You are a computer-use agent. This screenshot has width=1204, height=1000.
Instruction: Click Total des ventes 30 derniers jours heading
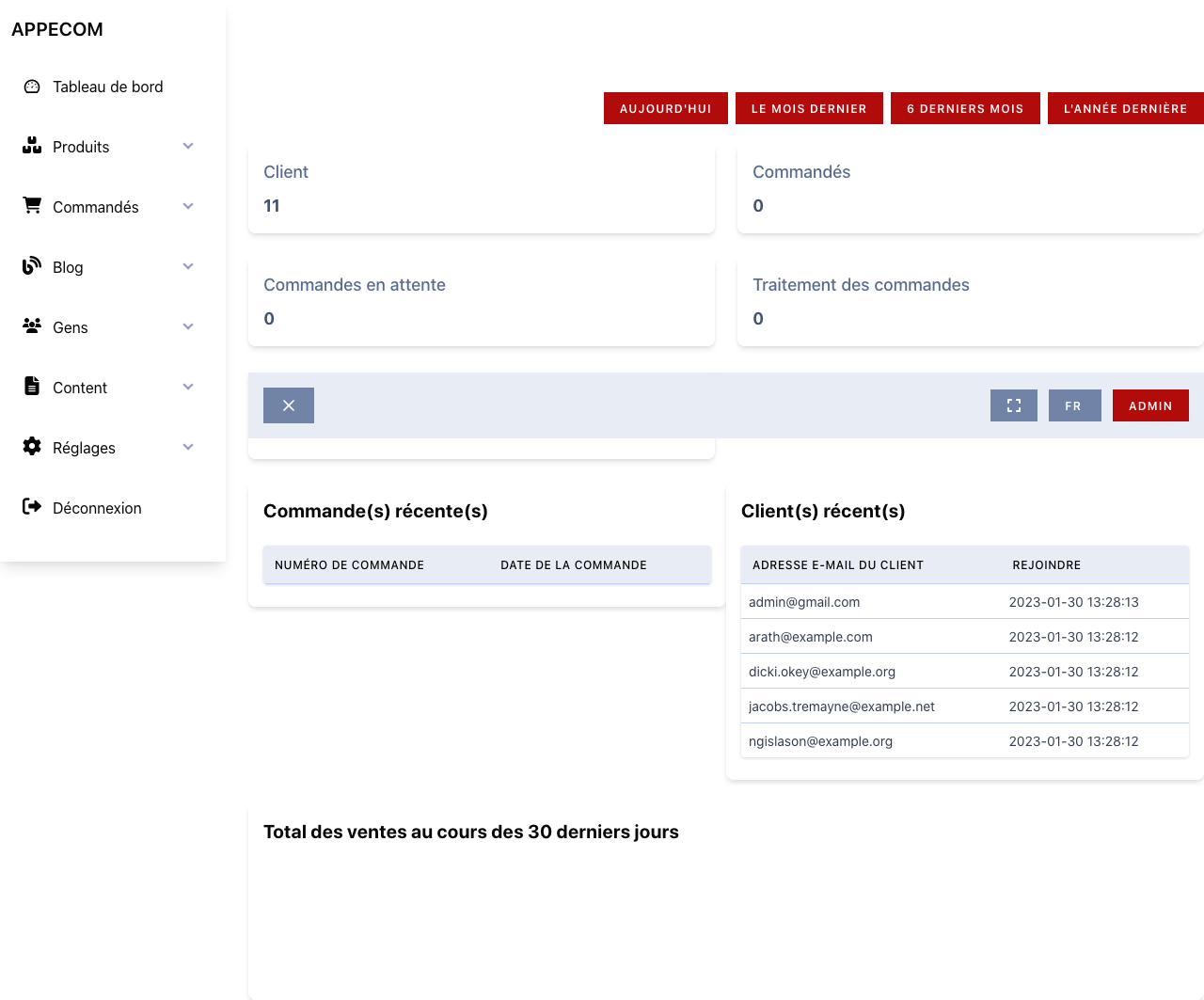coord(471,832)
